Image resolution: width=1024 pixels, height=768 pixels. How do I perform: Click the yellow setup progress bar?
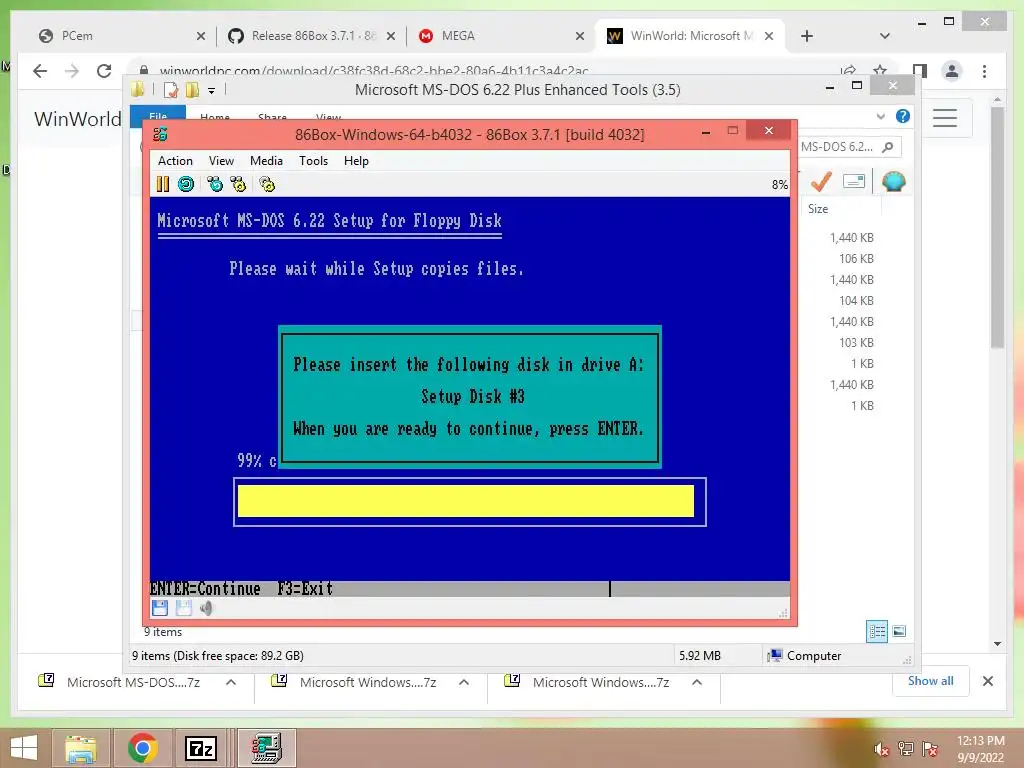466,501
